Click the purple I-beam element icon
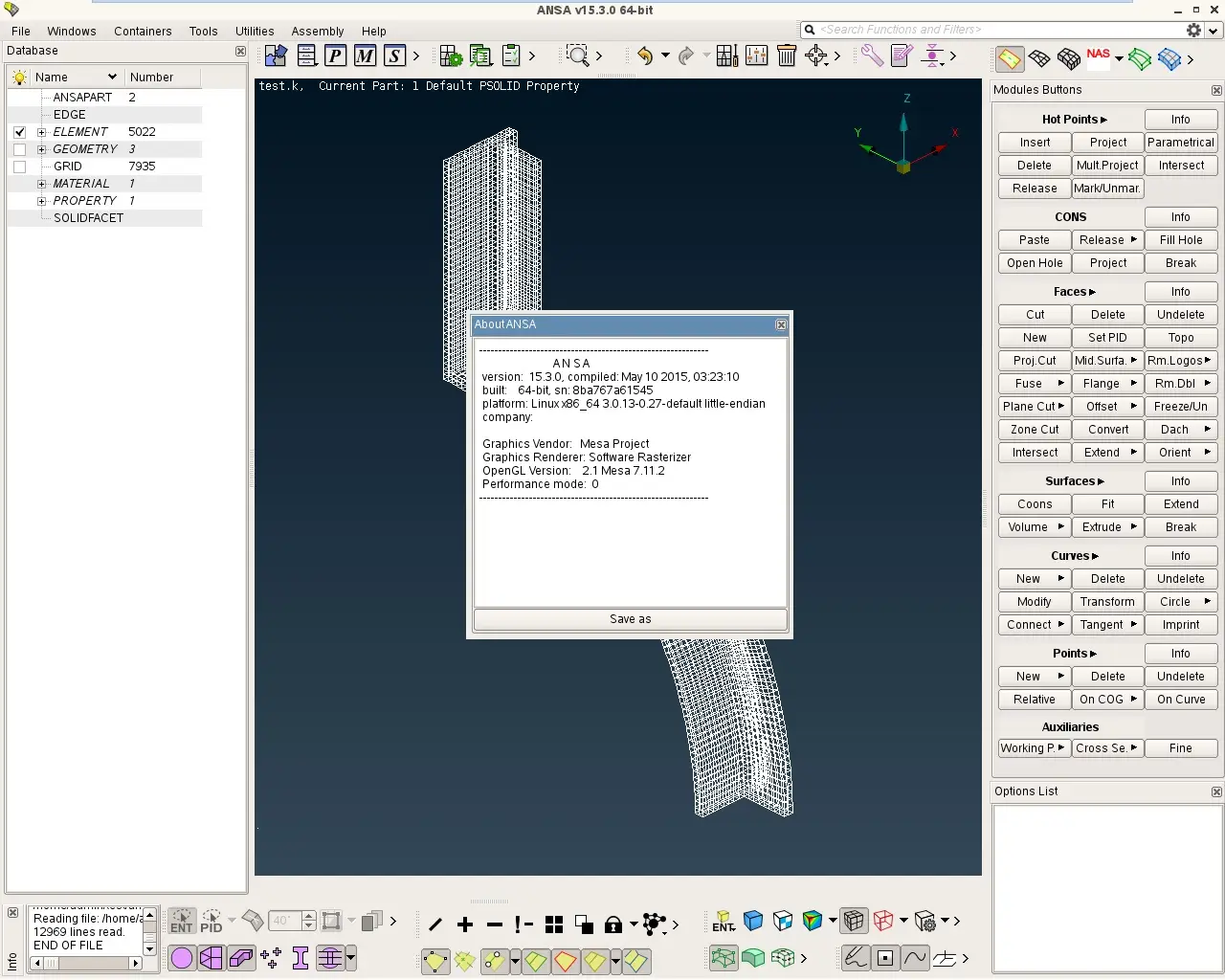The width and height of the screenshot is (1225, 980). click(301, 957)
